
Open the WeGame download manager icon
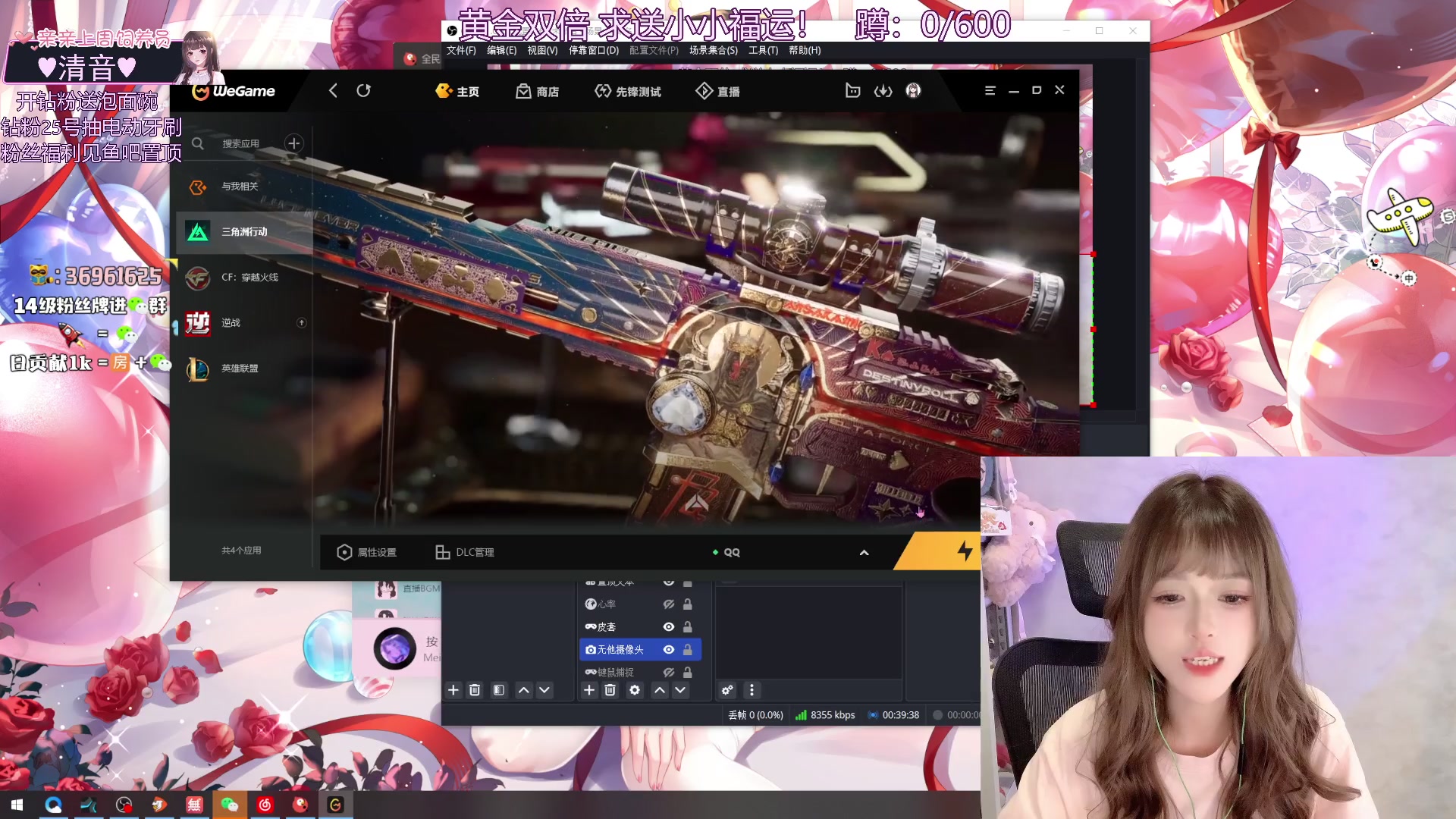point(883,91)
